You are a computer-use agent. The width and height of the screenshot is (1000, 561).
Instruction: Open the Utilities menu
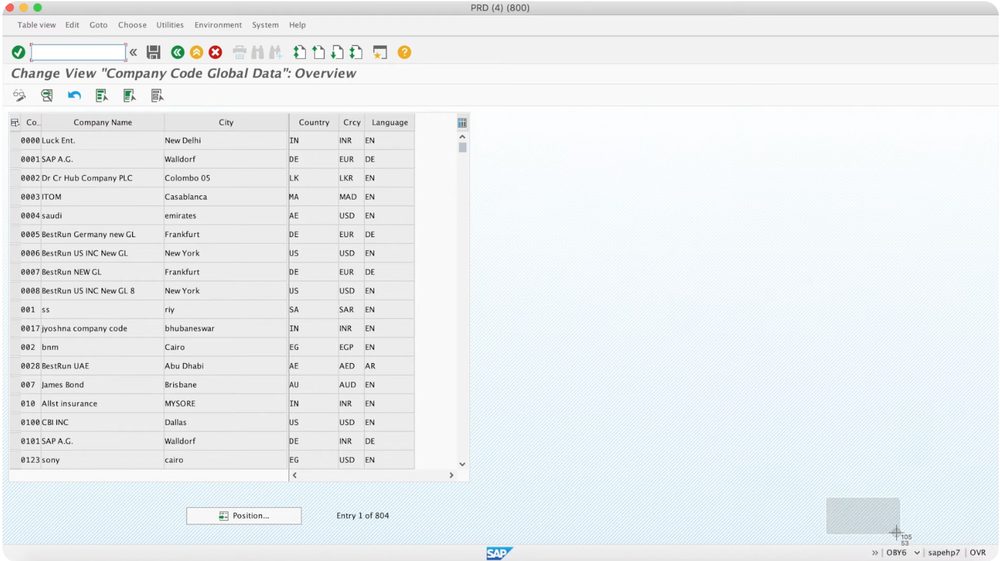tap(170, 25)
